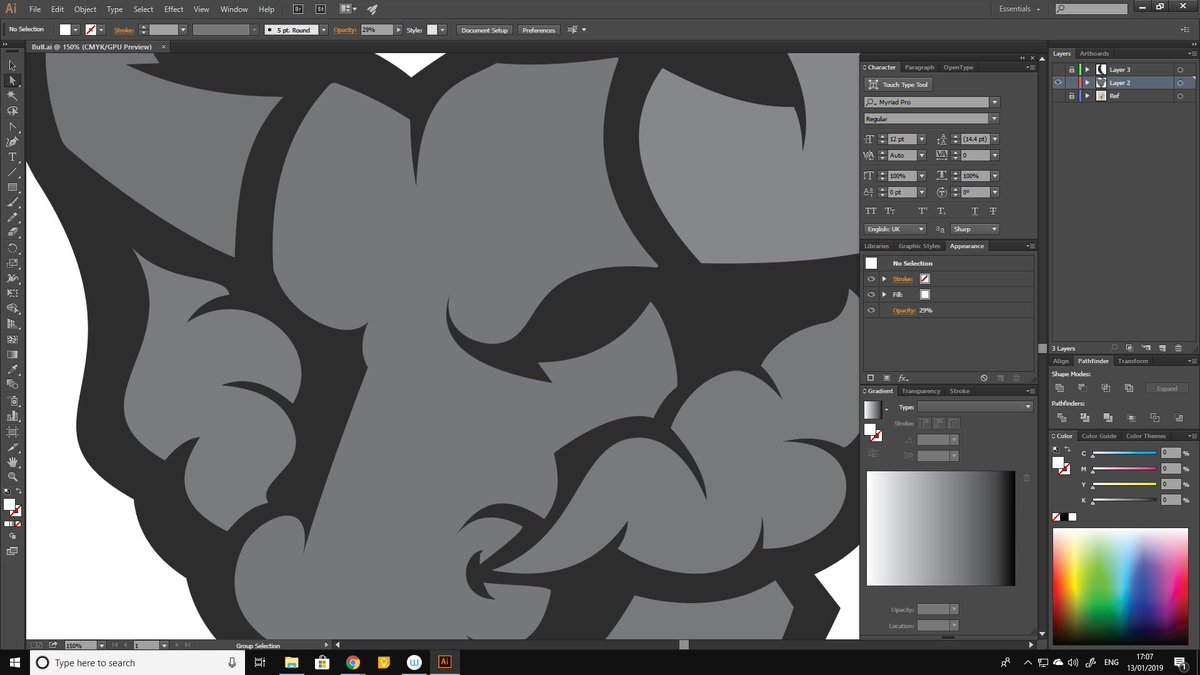Click Cyan slider in Color panel
1200x675 pixels.
click(x=1124, y=455)
